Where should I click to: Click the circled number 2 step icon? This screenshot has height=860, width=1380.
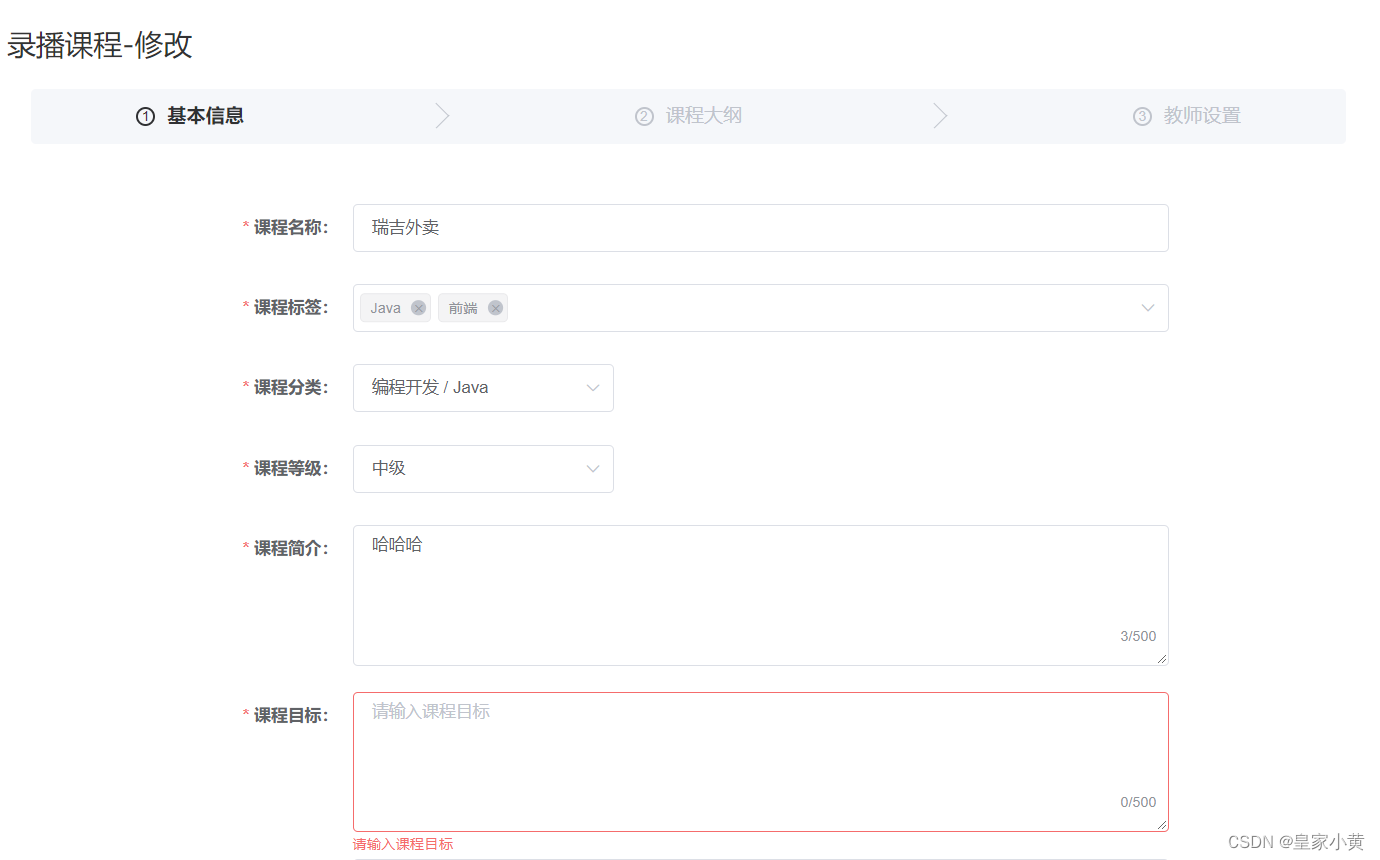click(x=644, y=117)
